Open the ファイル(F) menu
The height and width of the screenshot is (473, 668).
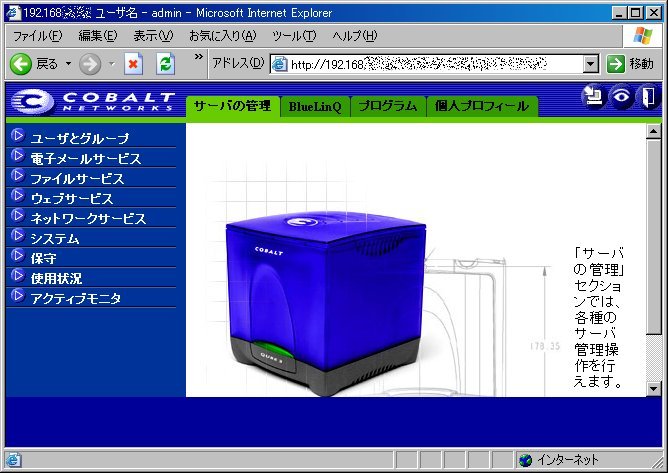click(37, 36)
